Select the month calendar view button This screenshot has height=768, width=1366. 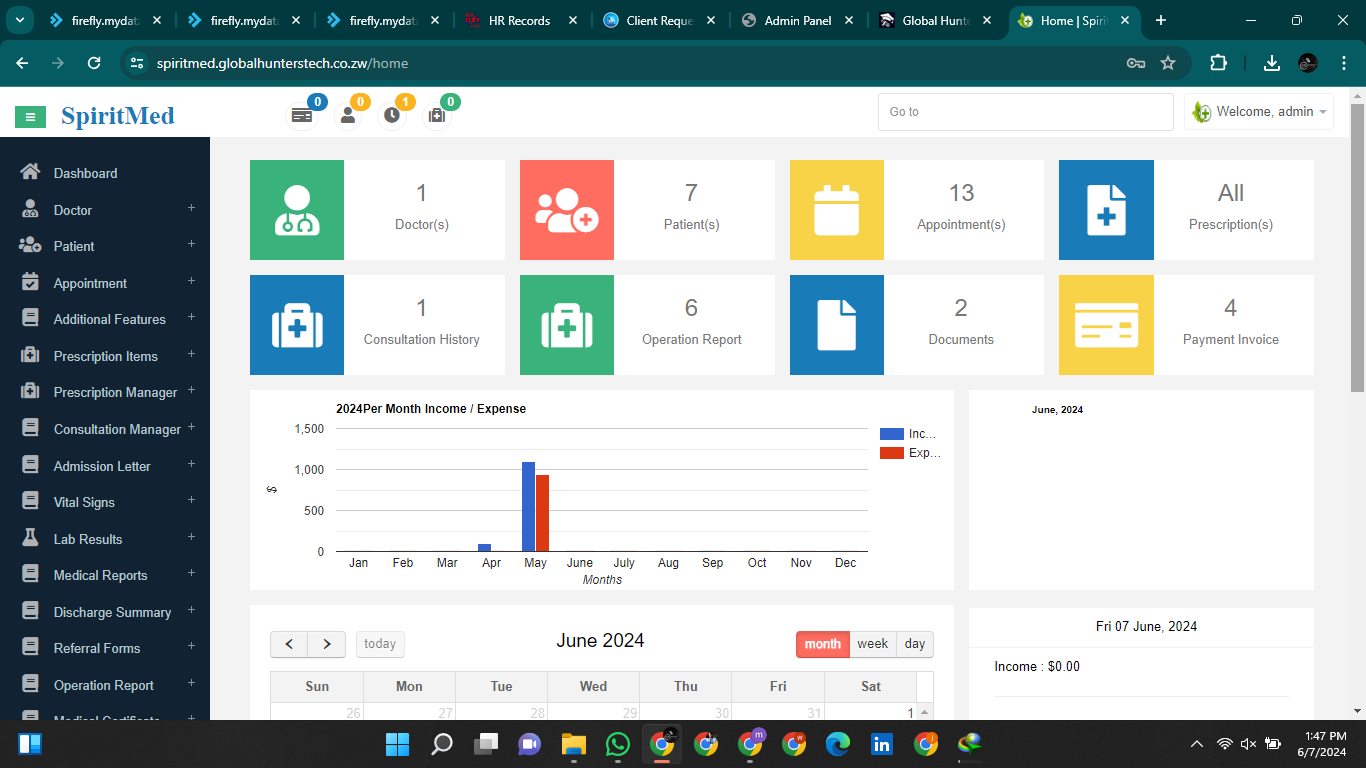pos(822,644)
